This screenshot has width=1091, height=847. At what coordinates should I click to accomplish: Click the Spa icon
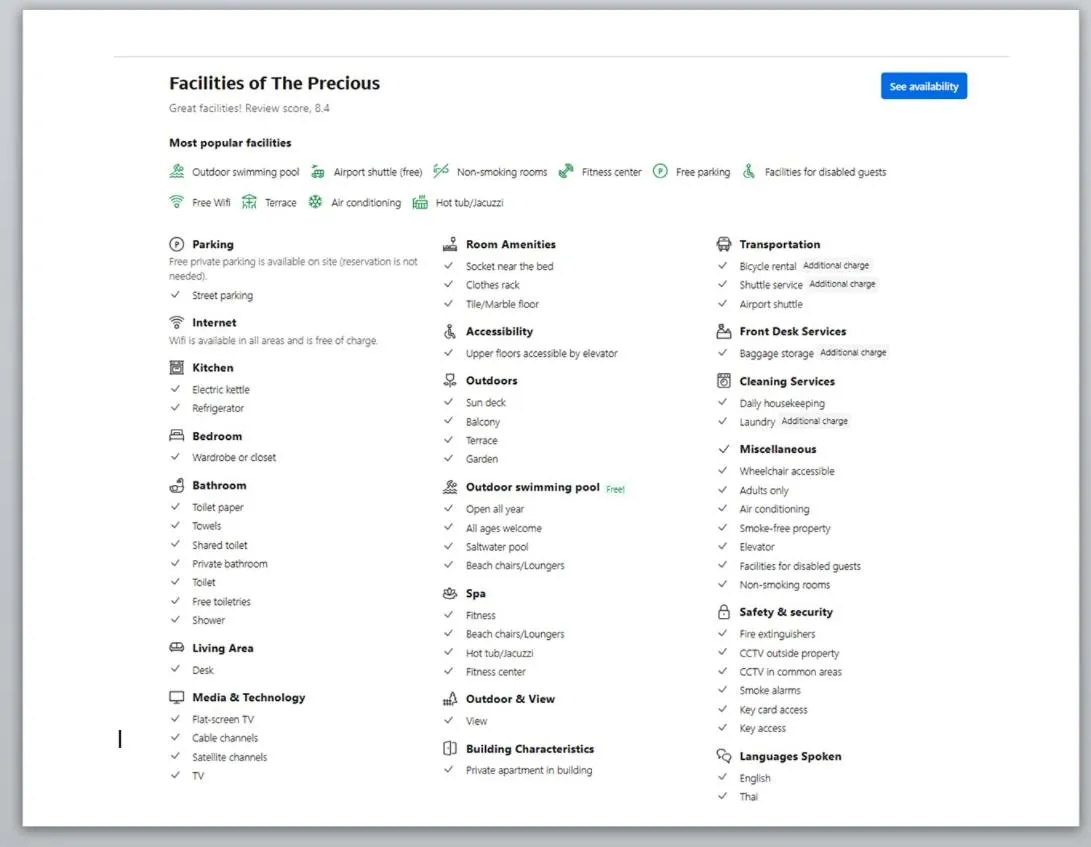tap(452, 593)
